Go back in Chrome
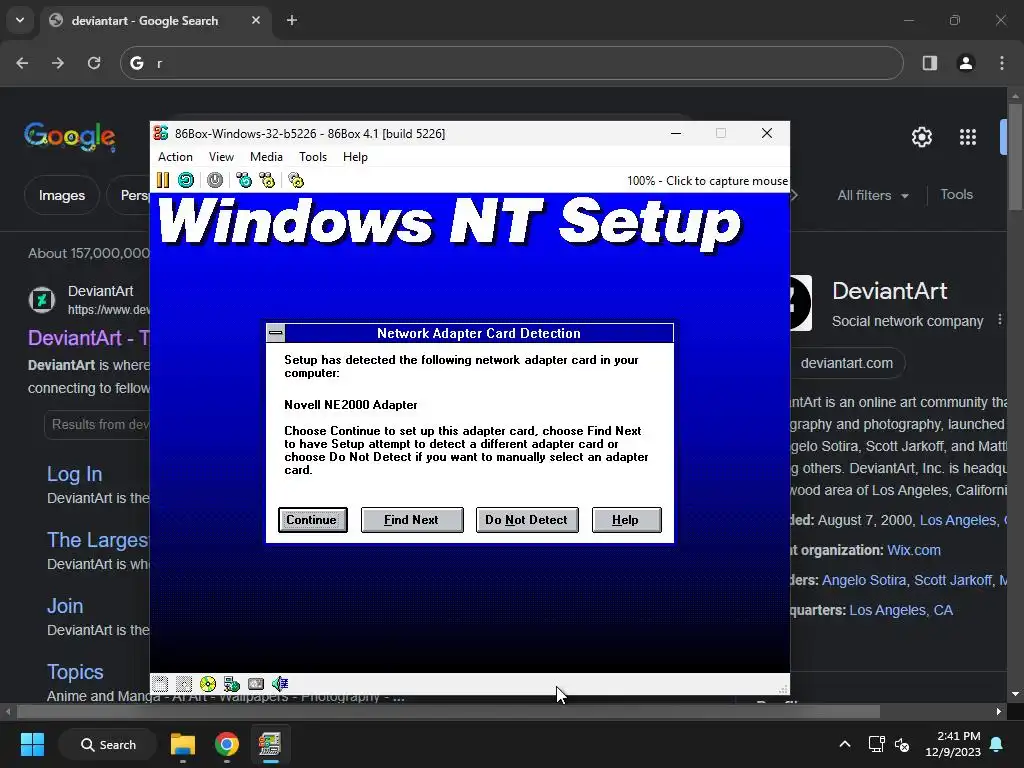 pos(22,63)
